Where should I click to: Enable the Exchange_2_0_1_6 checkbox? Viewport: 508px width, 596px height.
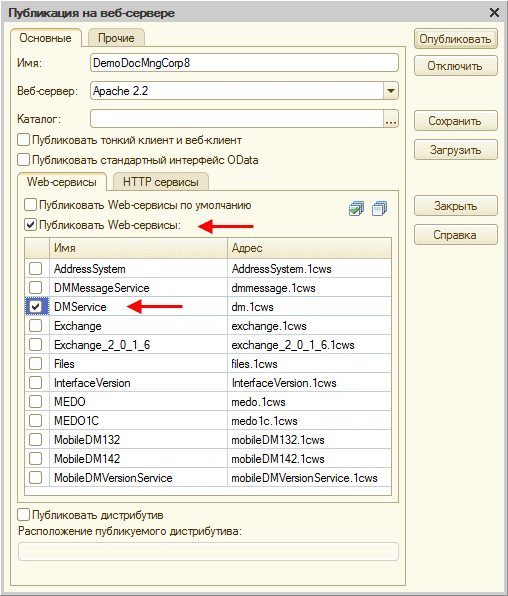click(x=35, y=345)
